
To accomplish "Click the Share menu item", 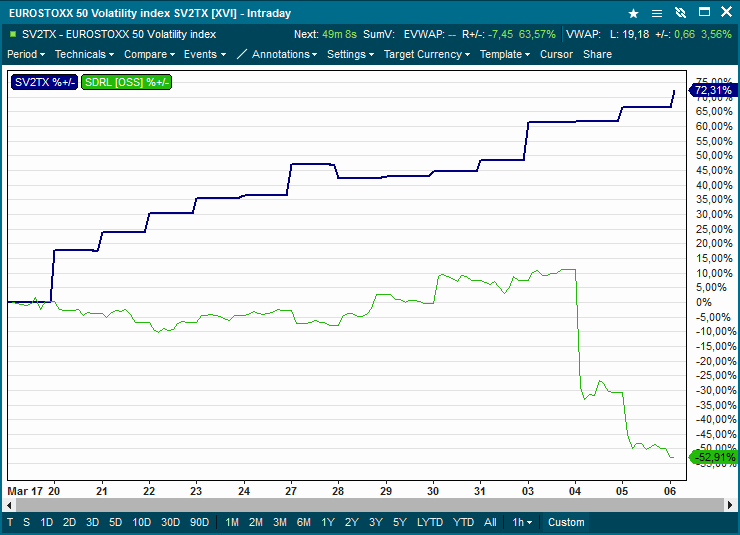I will pyautogui.click(x=597, y=54).
